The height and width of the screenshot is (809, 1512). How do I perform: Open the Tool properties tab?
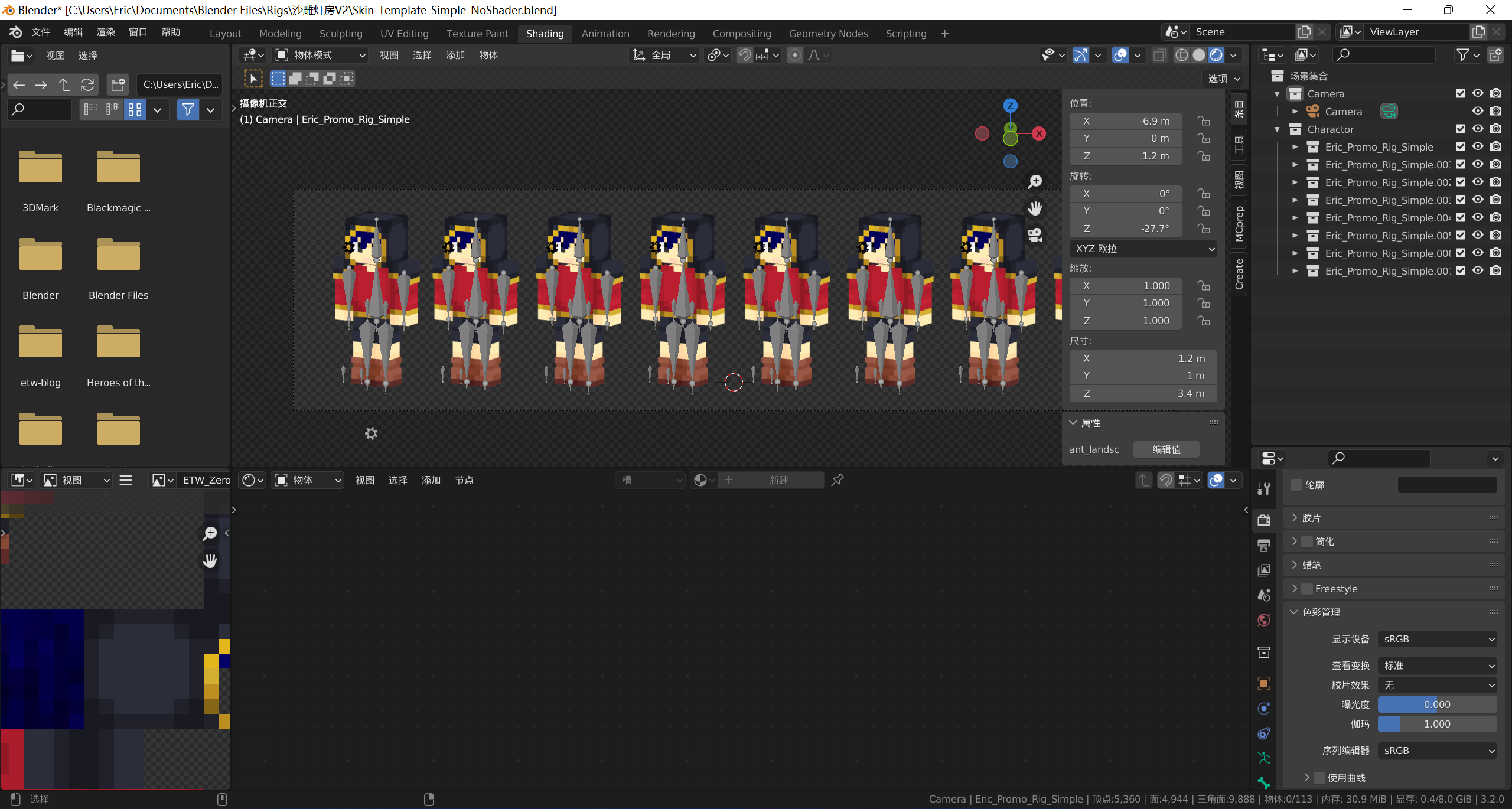tap(1264, 488)
